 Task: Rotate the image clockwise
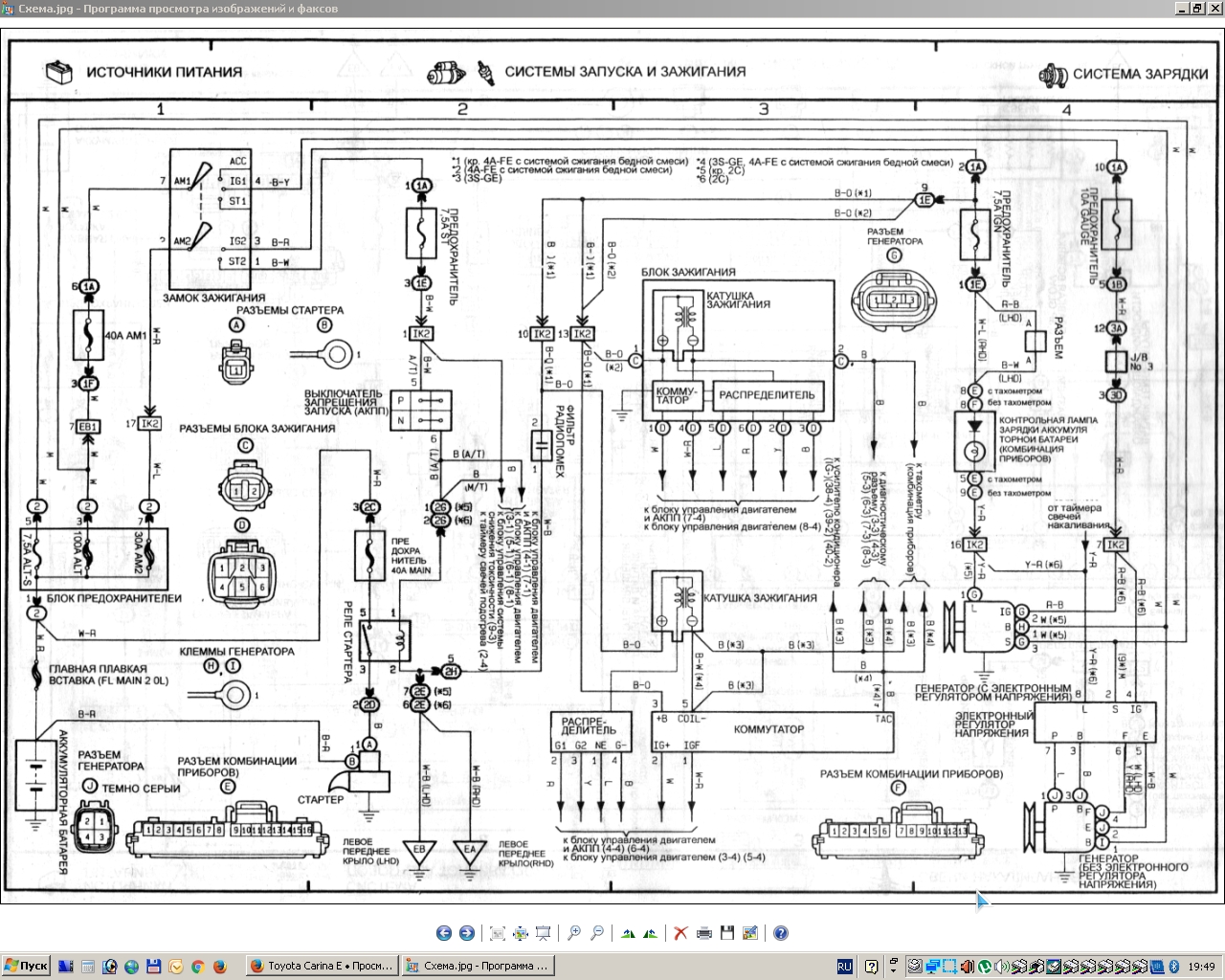628,933
